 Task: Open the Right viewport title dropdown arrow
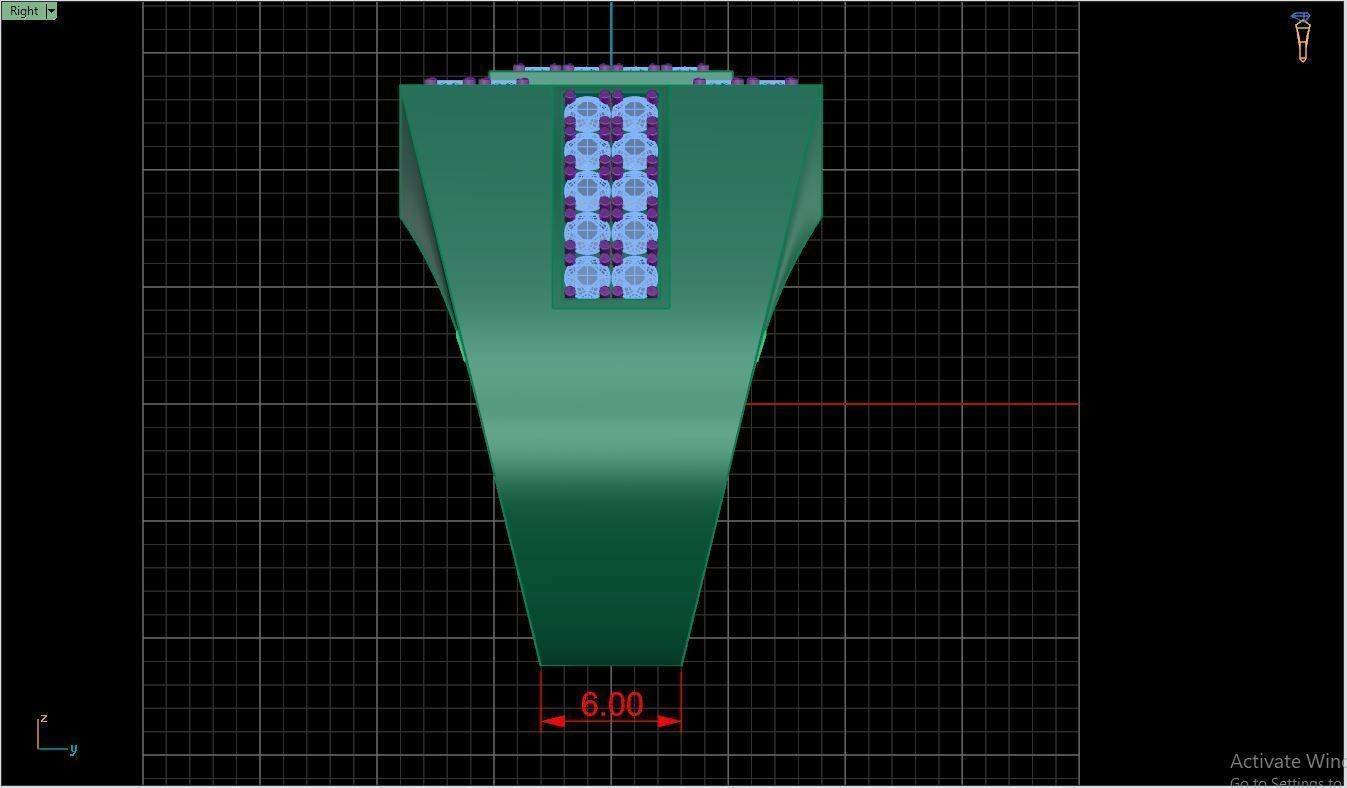coord(51,11)
